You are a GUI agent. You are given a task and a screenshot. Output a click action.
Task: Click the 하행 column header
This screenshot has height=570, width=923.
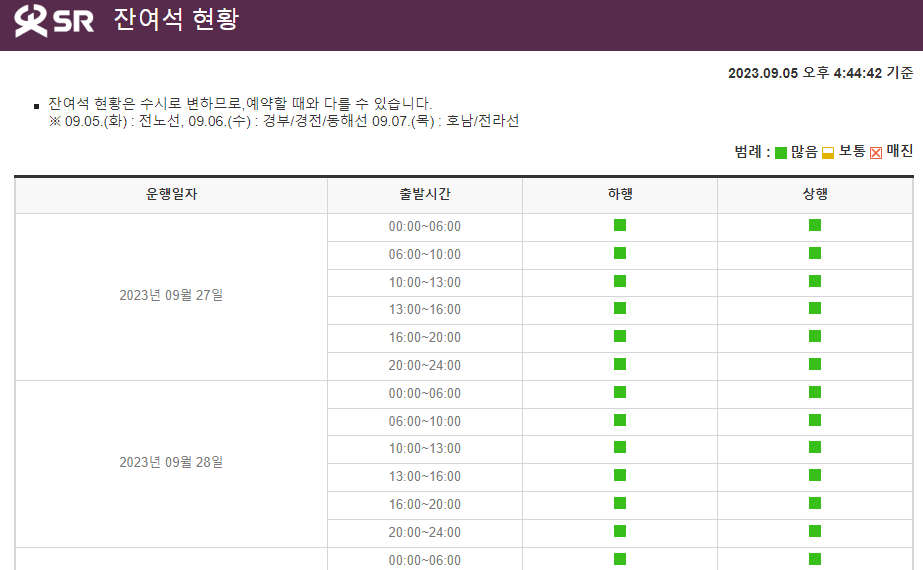click(x=620, y=194)
